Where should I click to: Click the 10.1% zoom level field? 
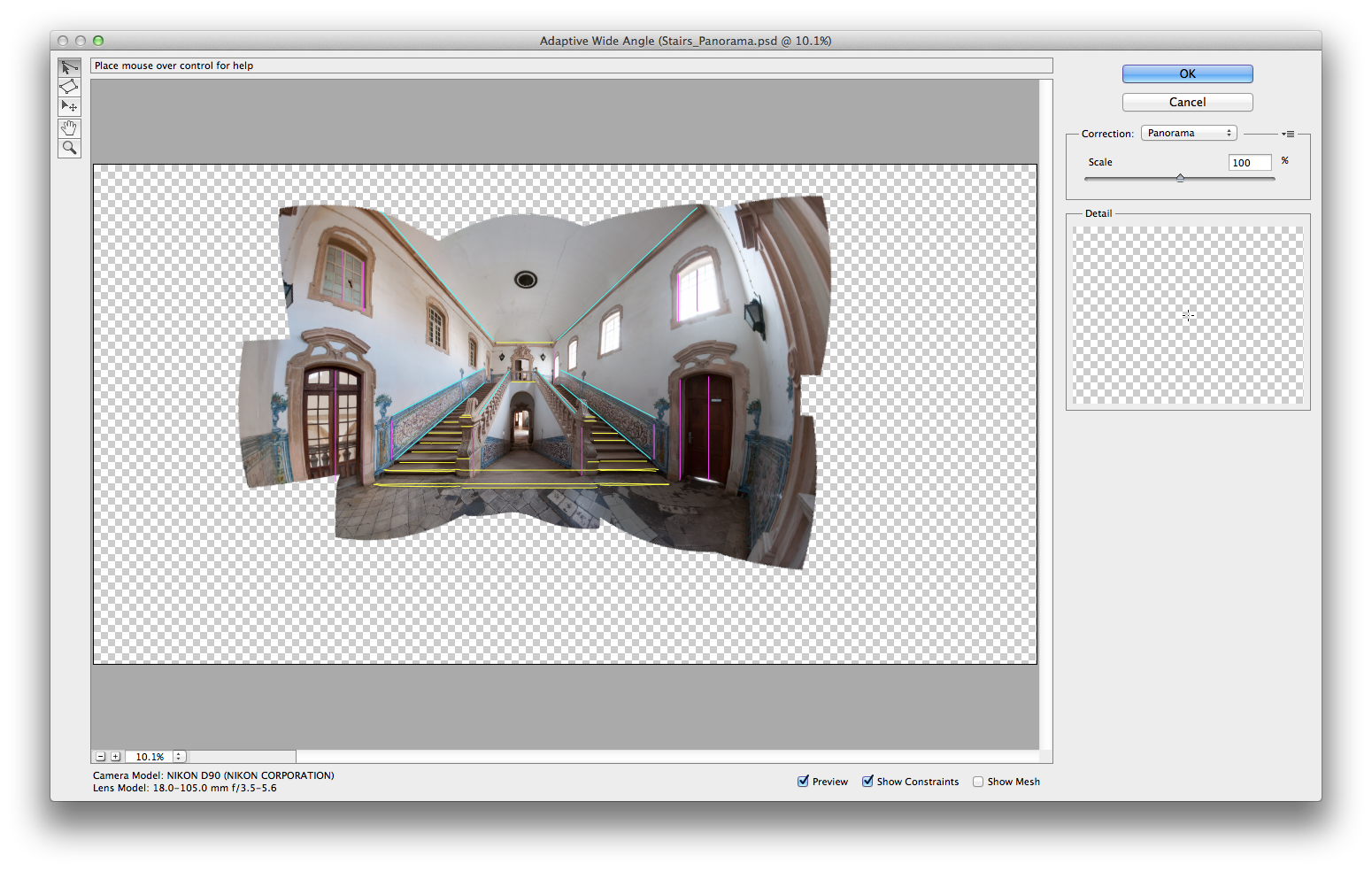tap(150, 757)
